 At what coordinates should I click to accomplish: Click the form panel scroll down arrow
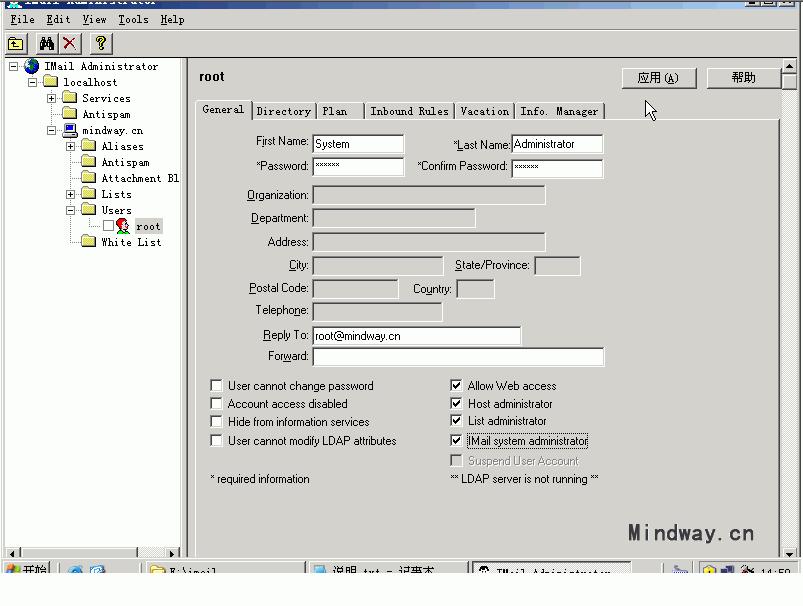(x=789, y=554)
